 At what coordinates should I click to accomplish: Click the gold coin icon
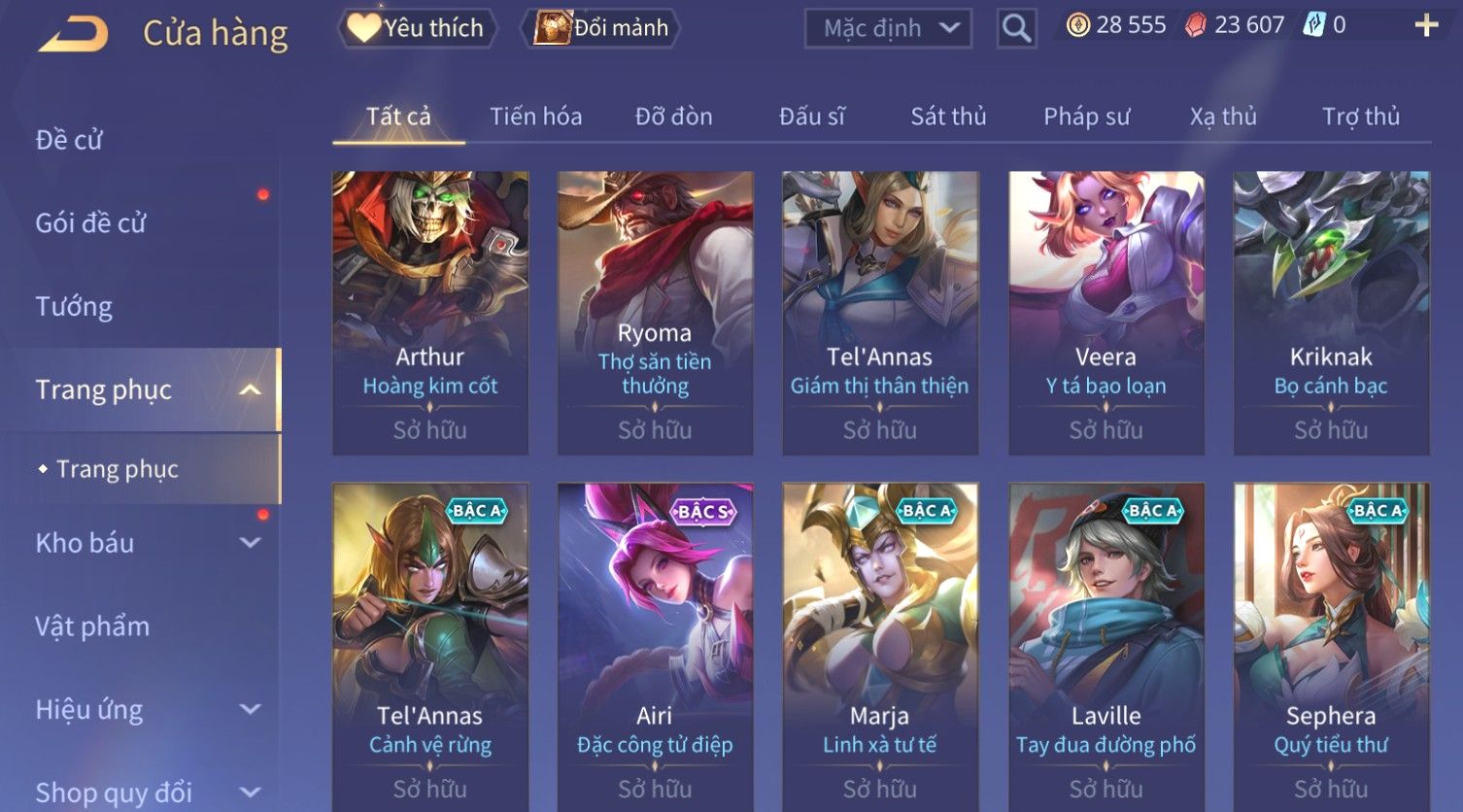pos(1077,25)
